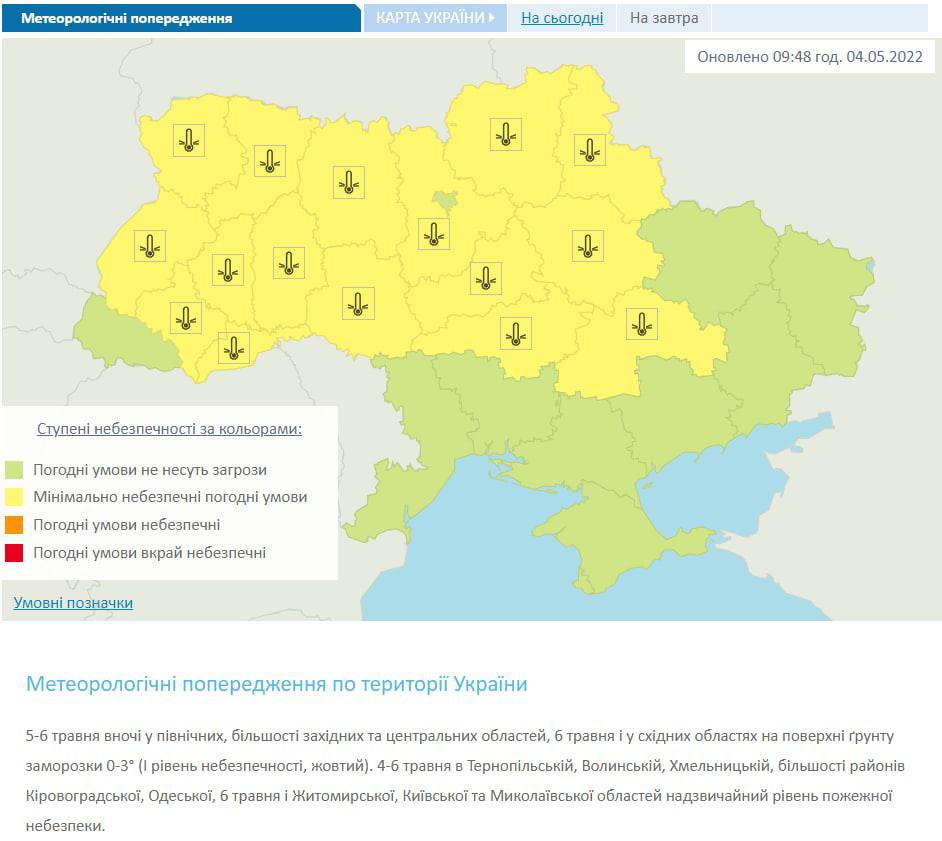
Task: Click frost icon on Sumy region
Action: tap(590, 150)
